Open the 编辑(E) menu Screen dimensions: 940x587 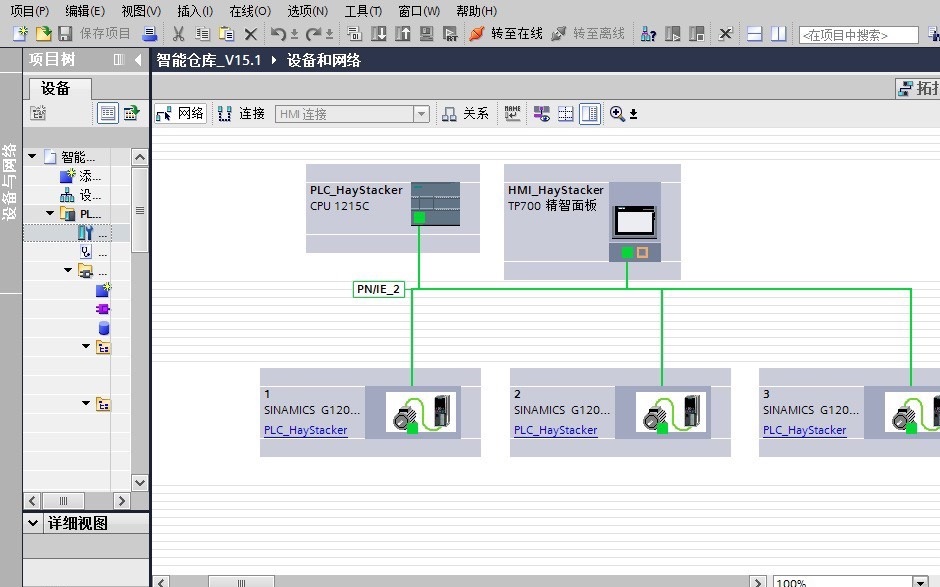coord(85,11)
